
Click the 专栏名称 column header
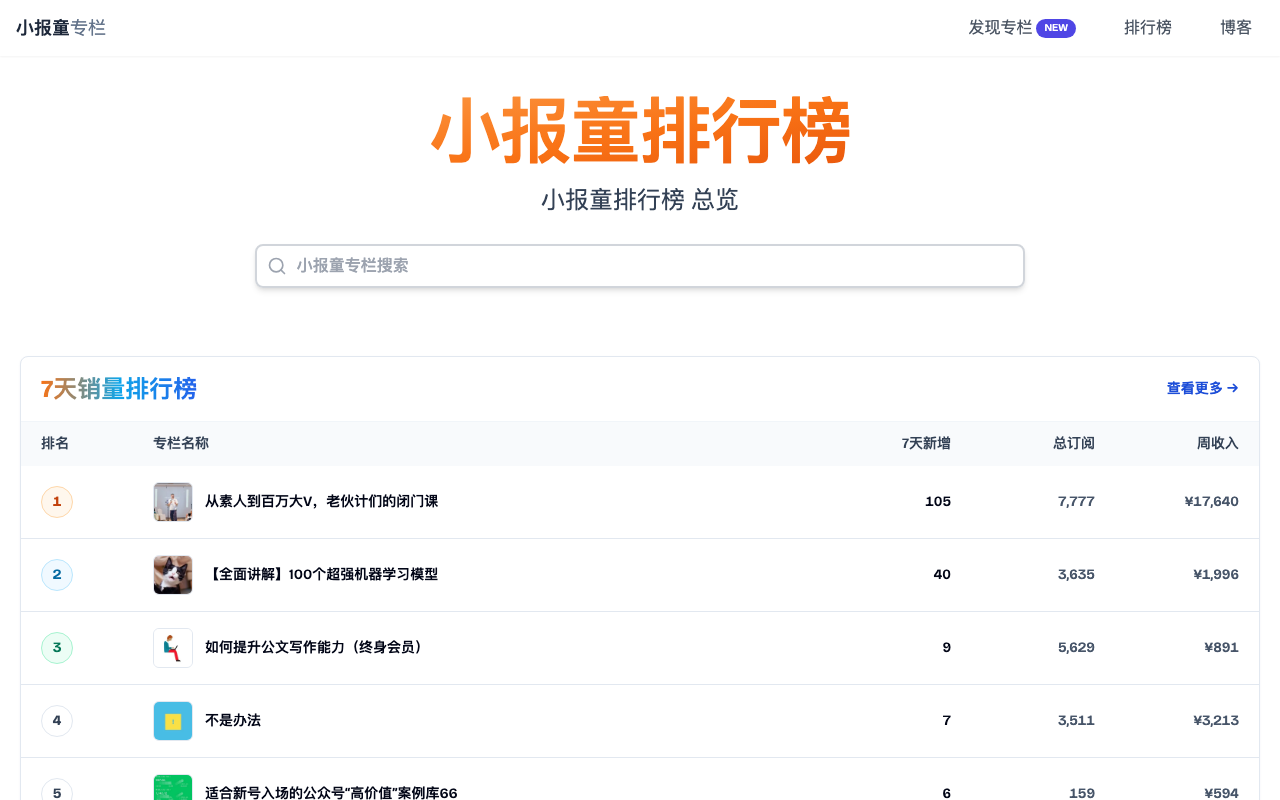pyautogui.click(x=181, y=443)
